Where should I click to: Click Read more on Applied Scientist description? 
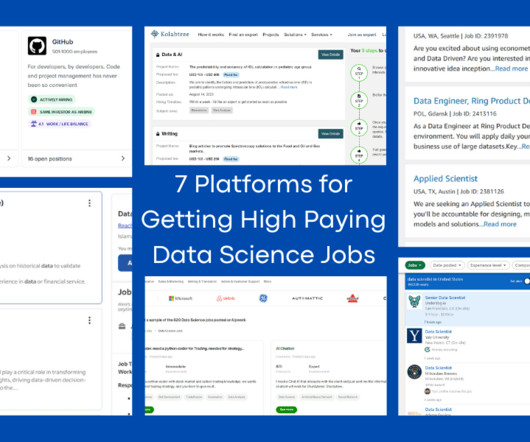click(500, 224)
